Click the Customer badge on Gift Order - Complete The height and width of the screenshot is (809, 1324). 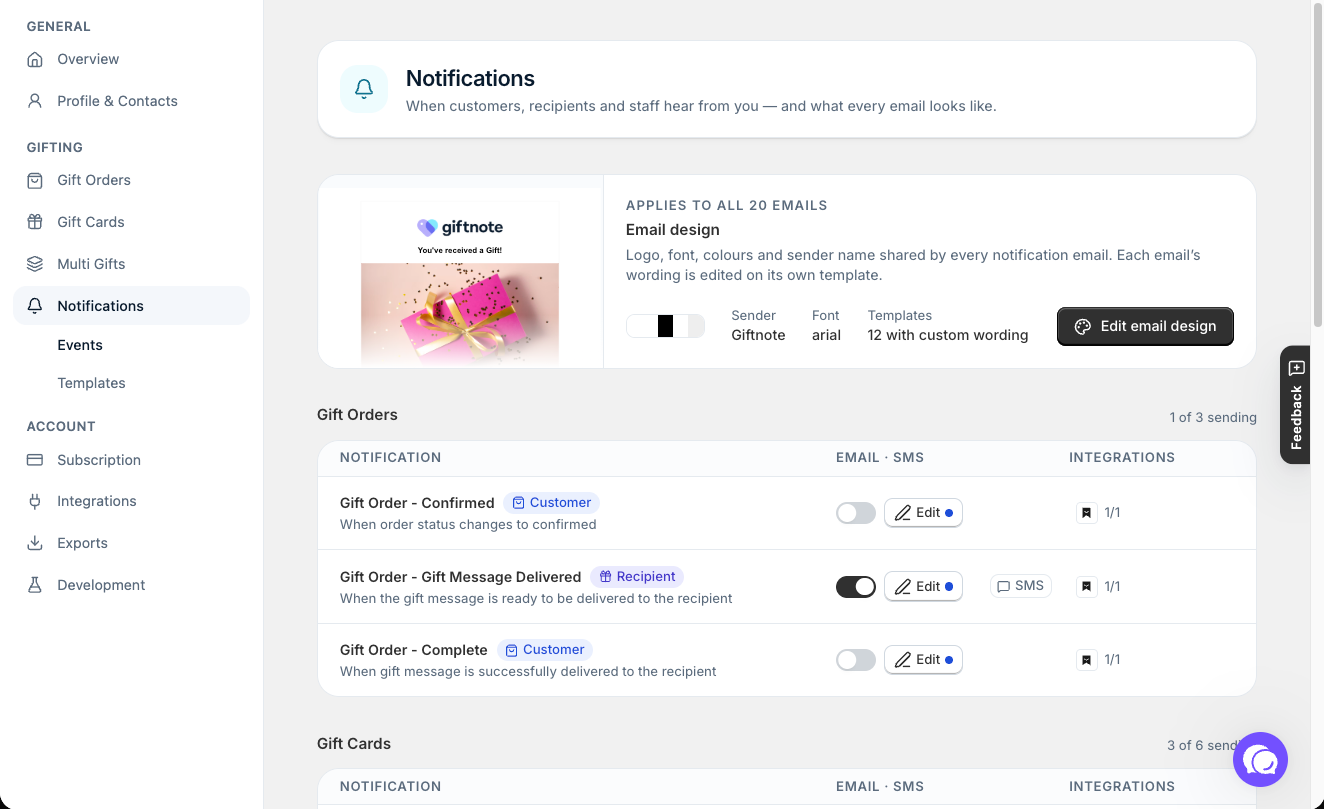pyautogui.click(x=544, y=650)
